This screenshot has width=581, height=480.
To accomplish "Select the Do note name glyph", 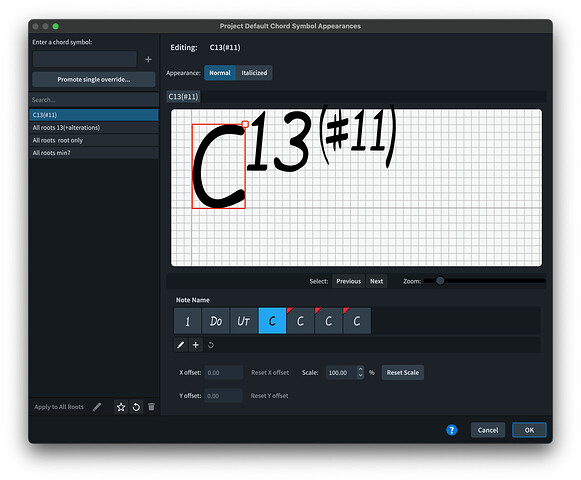I will click(216, 321).
